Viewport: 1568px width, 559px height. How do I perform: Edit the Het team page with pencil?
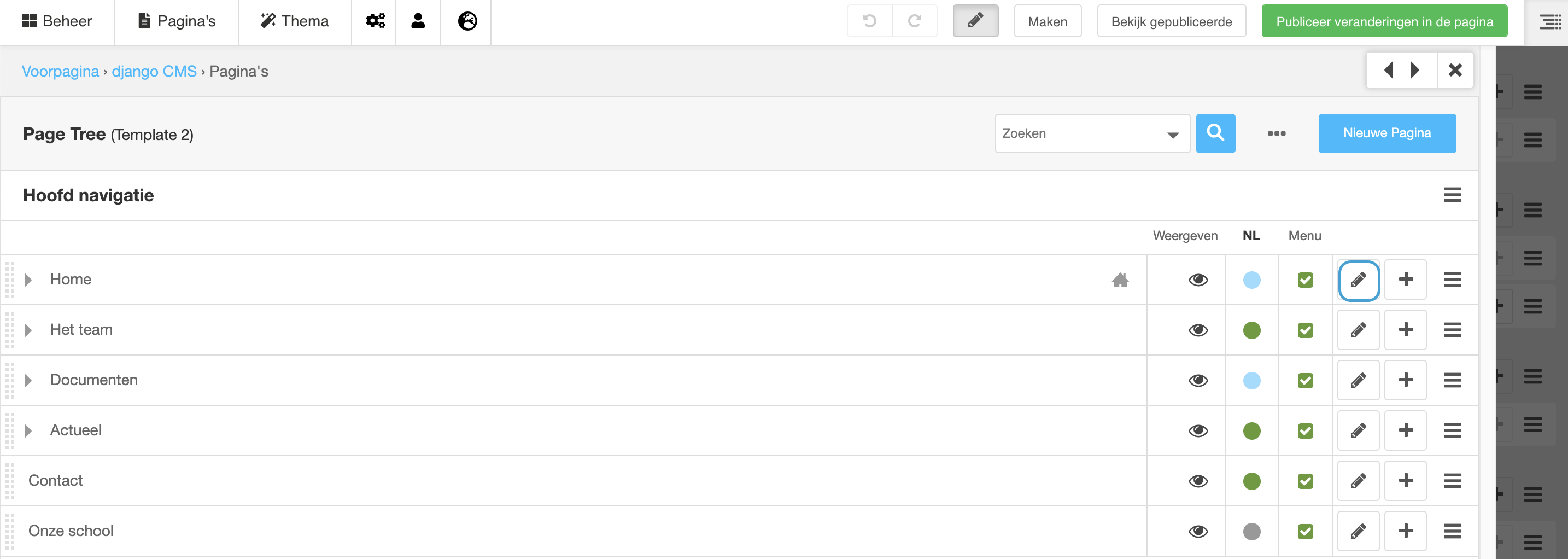pos(1358,330)
